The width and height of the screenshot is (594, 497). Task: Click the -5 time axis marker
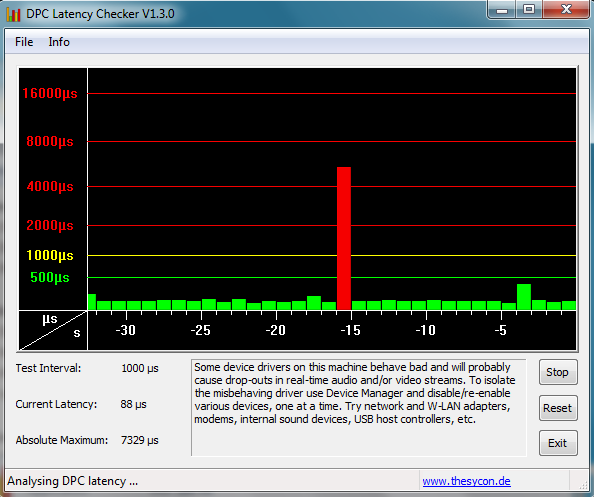(500, 330)
